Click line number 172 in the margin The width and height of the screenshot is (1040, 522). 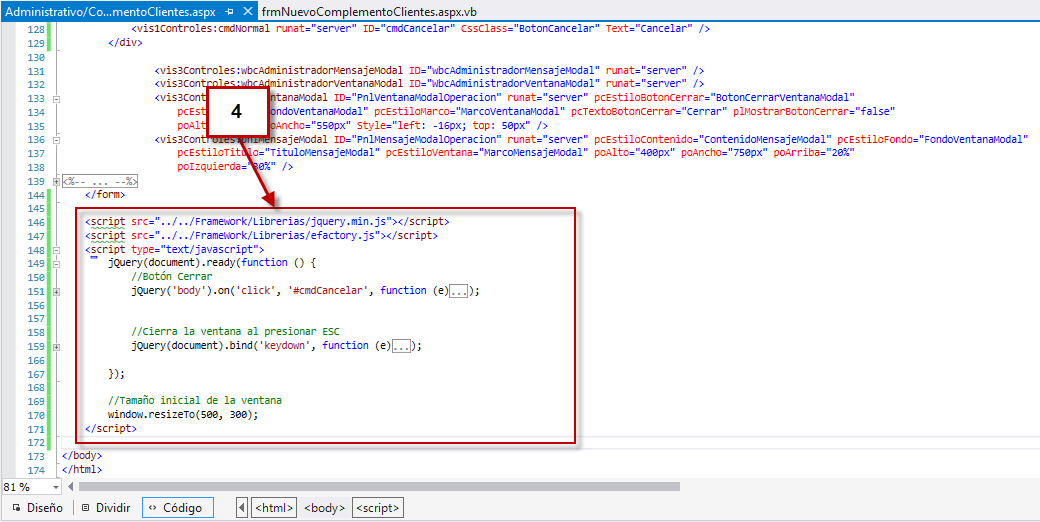pos(36,443)
